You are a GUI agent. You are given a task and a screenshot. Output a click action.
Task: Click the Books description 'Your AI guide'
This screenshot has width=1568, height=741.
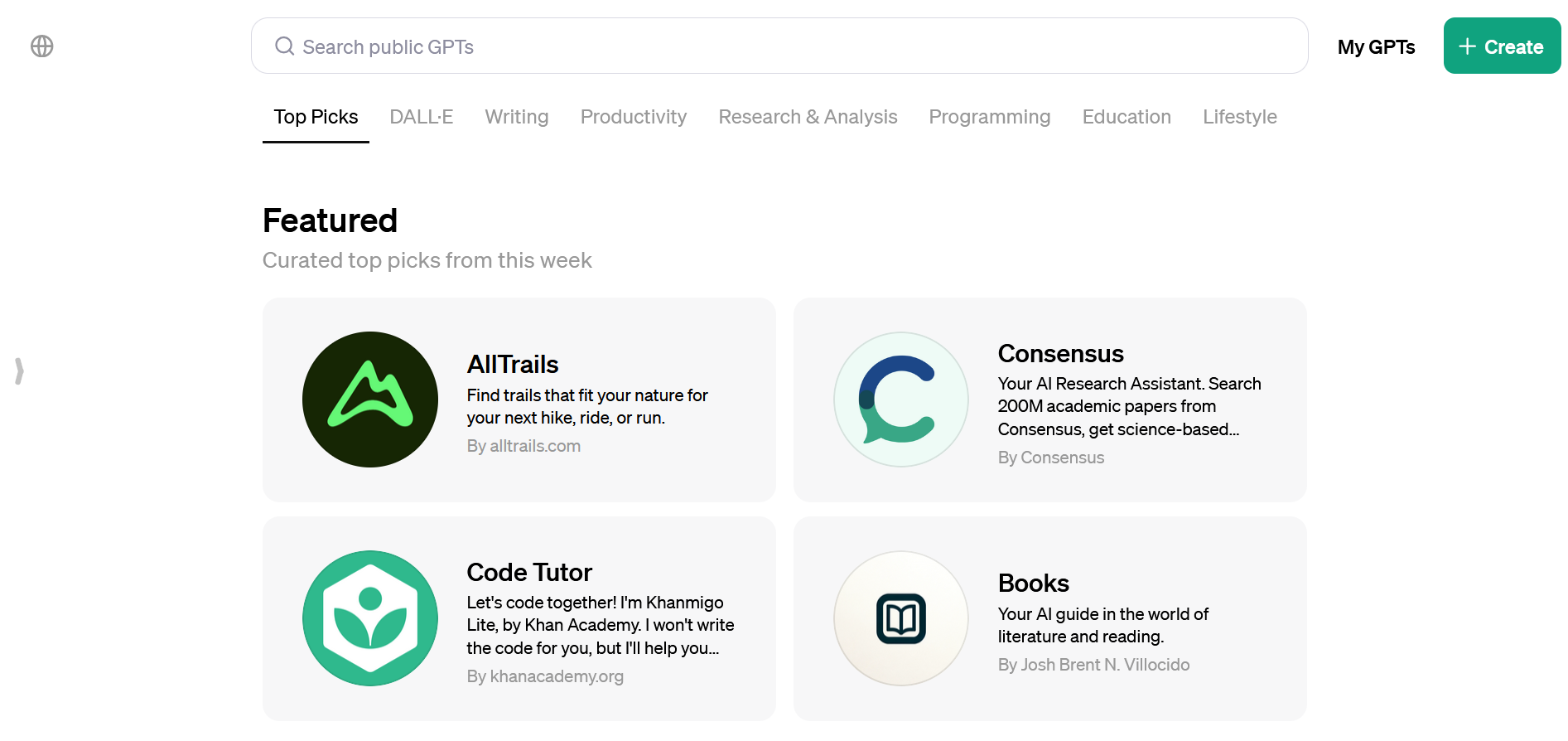pos(1102,625)
